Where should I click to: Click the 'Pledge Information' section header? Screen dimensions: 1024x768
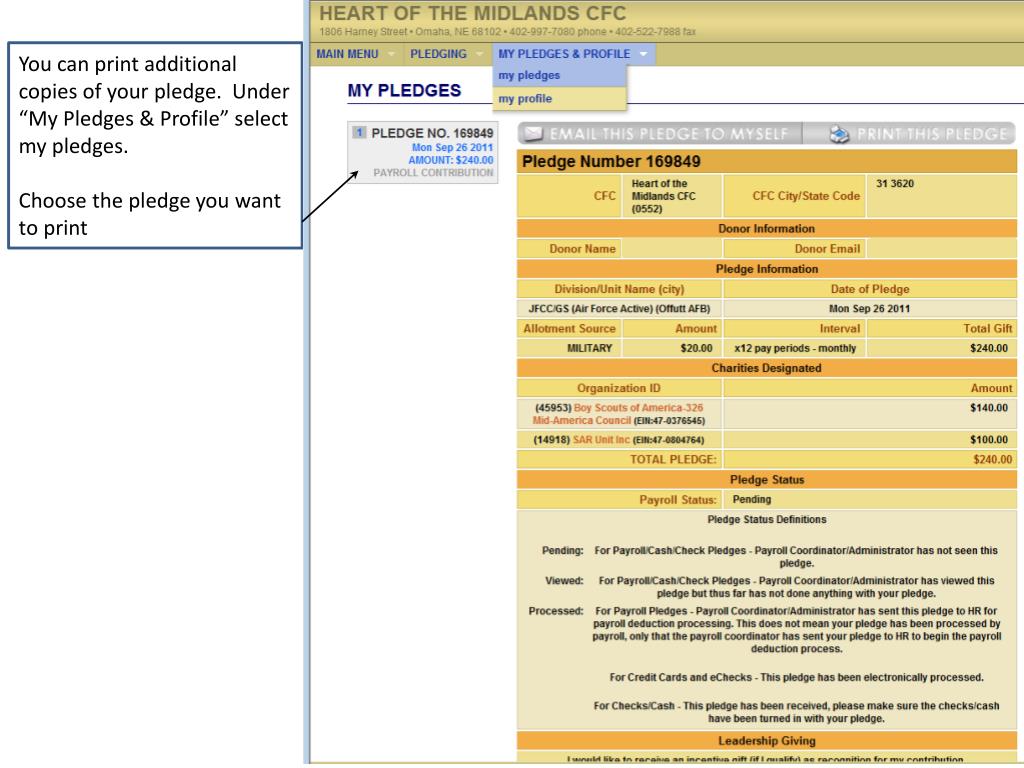click(767, 269)
